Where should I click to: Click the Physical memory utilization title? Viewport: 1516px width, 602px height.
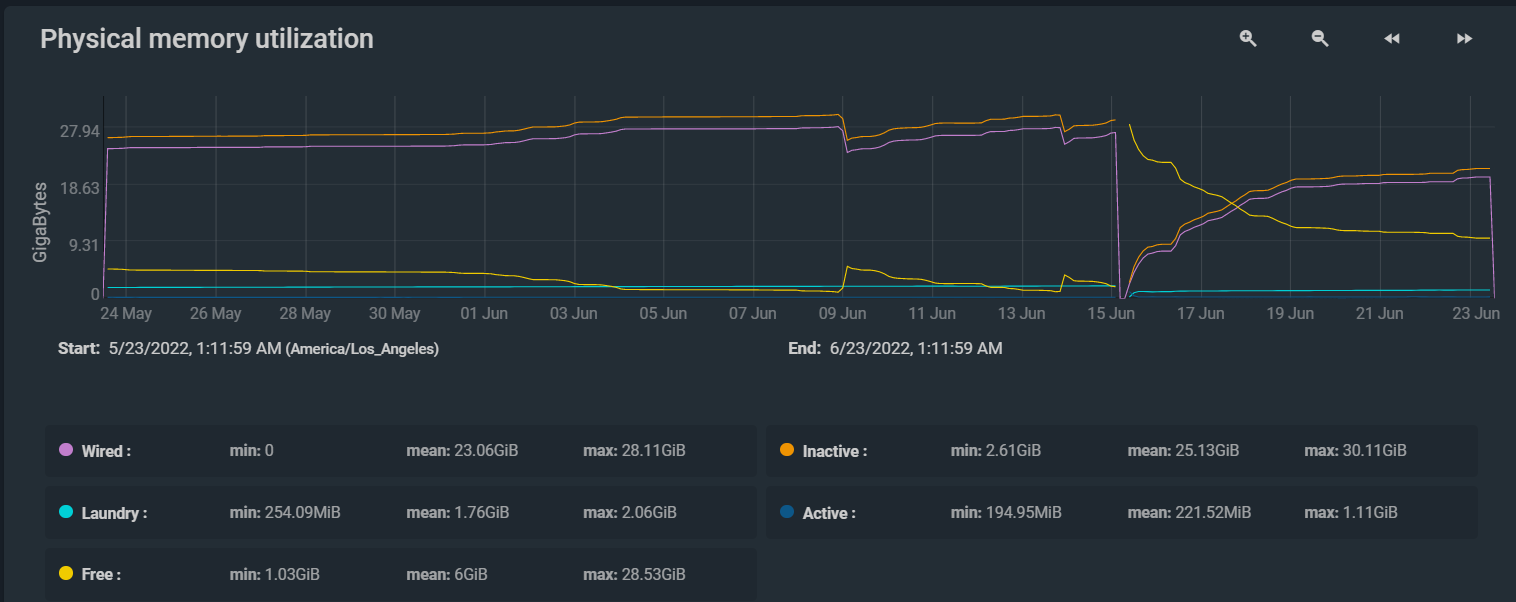point(207,39)
